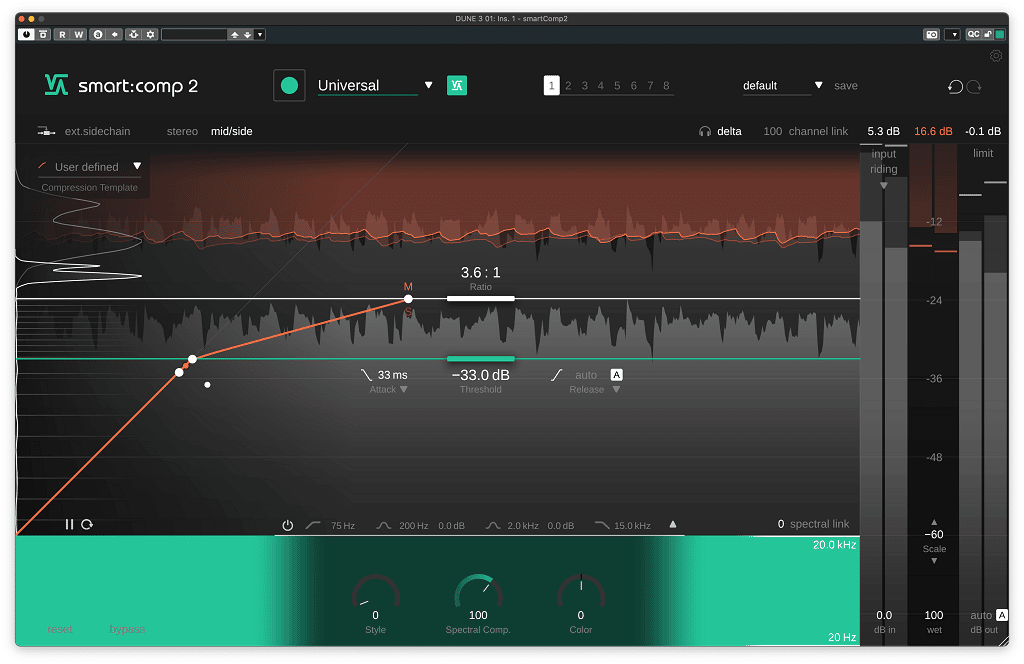Viewport: 1024px width, 664px height.
Task: Open the default preset dropdown arrow
Action: point(818,86)
